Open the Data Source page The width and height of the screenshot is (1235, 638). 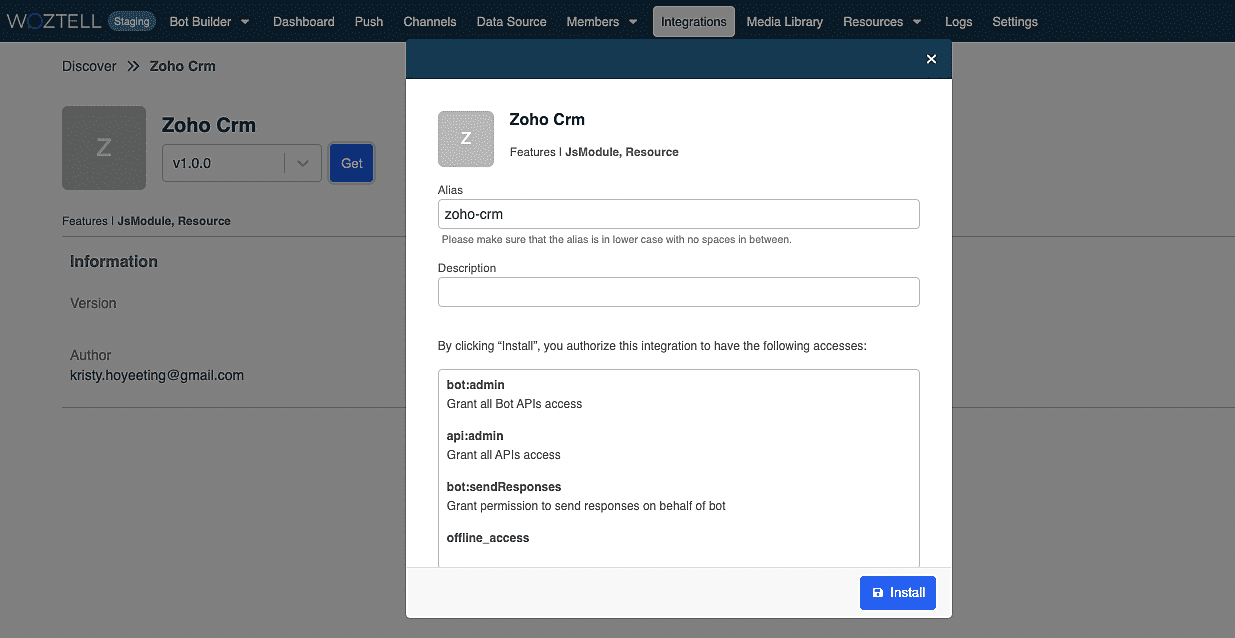click(512, 22)
